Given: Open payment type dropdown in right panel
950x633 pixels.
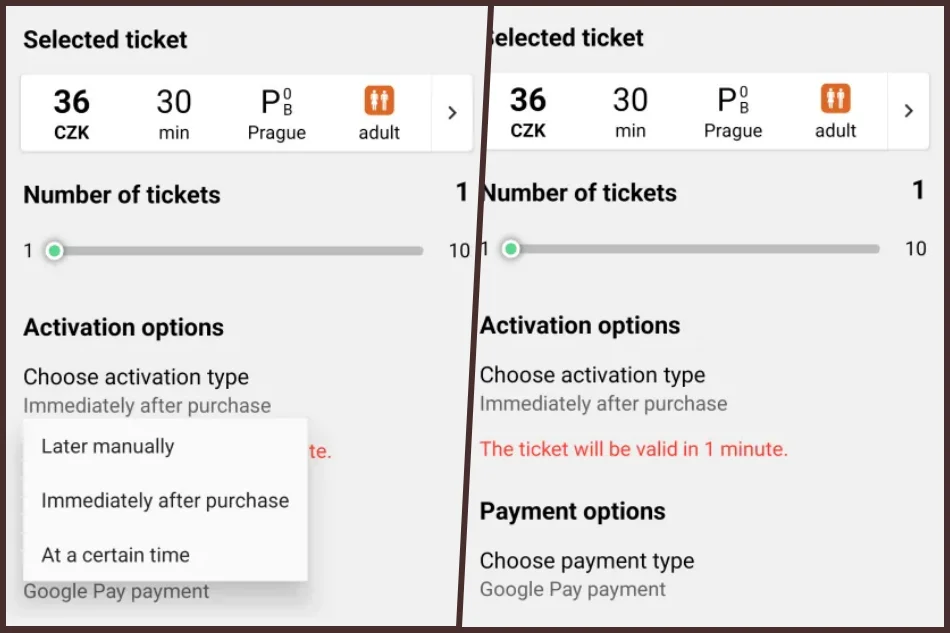Looking at the screenshot, I should point(586,574).
